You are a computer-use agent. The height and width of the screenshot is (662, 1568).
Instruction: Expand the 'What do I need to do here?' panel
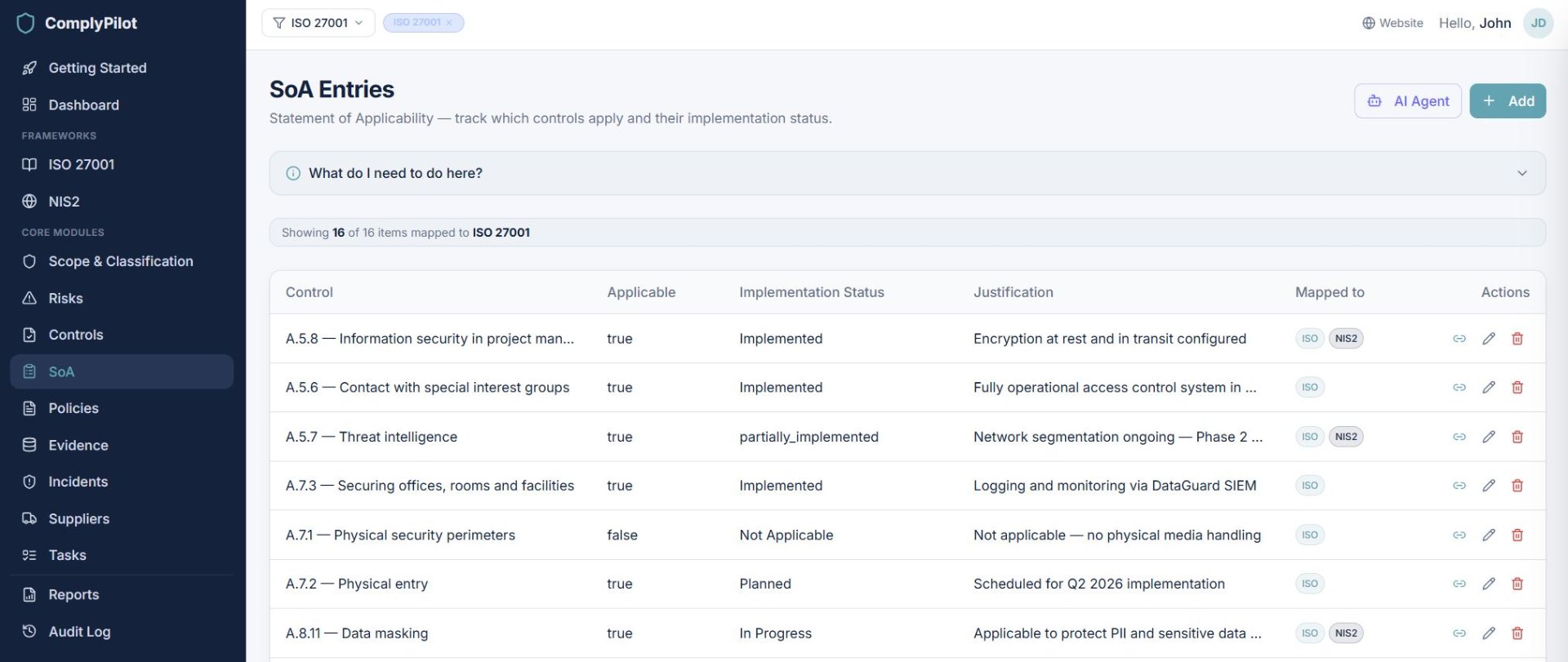[x=907, y=173]
